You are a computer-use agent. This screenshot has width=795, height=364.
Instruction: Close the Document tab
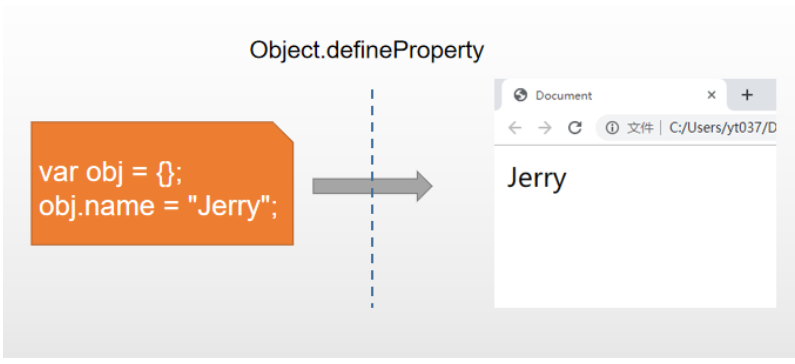click(711, 95)
